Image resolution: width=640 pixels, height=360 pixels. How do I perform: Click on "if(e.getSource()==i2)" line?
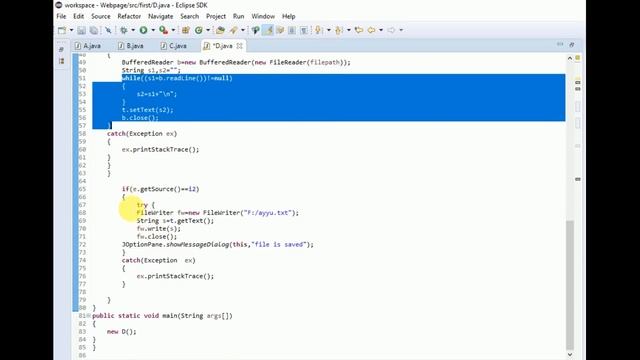(160, 189)
